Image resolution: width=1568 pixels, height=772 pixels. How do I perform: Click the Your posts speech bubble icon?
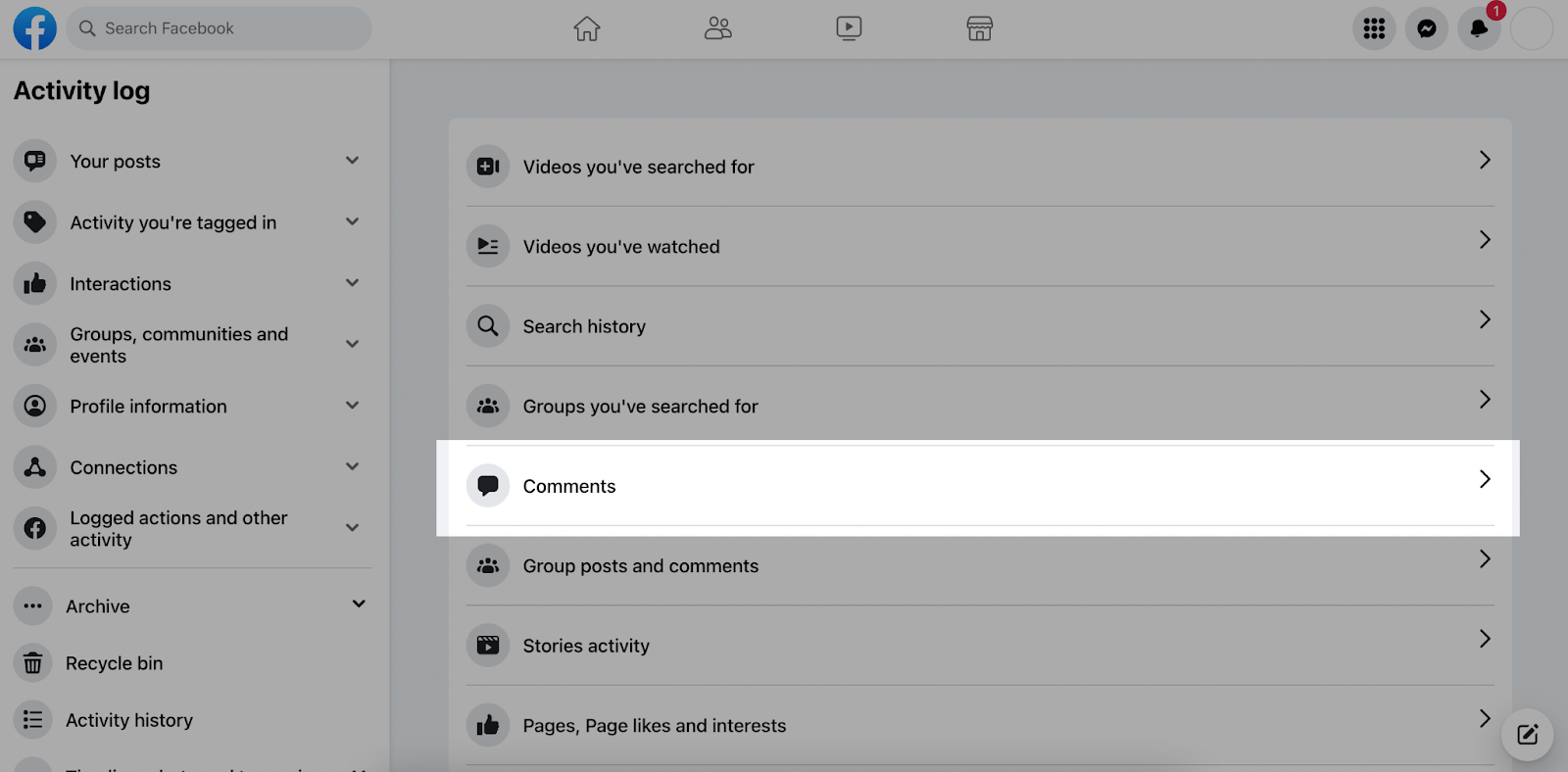(x=35, y=161)
